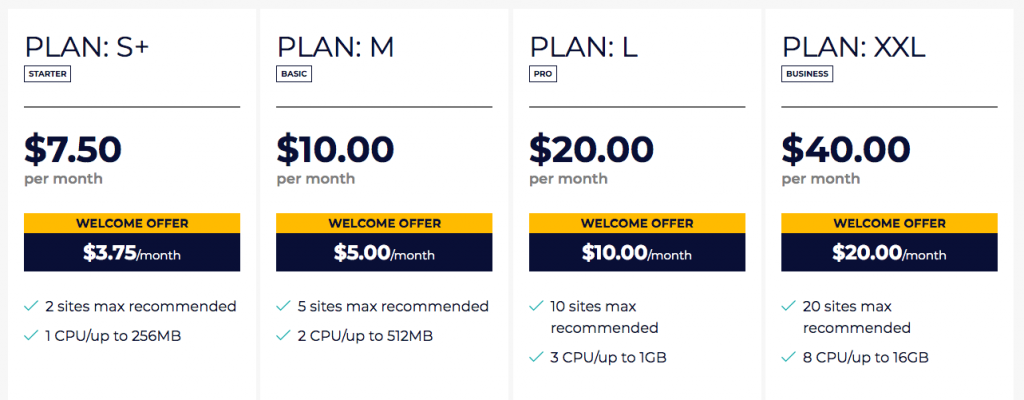The width and height of the screenshot is (1024, 400).
Task: Click the yellow Welcome Offer banner for Plan M
Action: pos(384,223)
